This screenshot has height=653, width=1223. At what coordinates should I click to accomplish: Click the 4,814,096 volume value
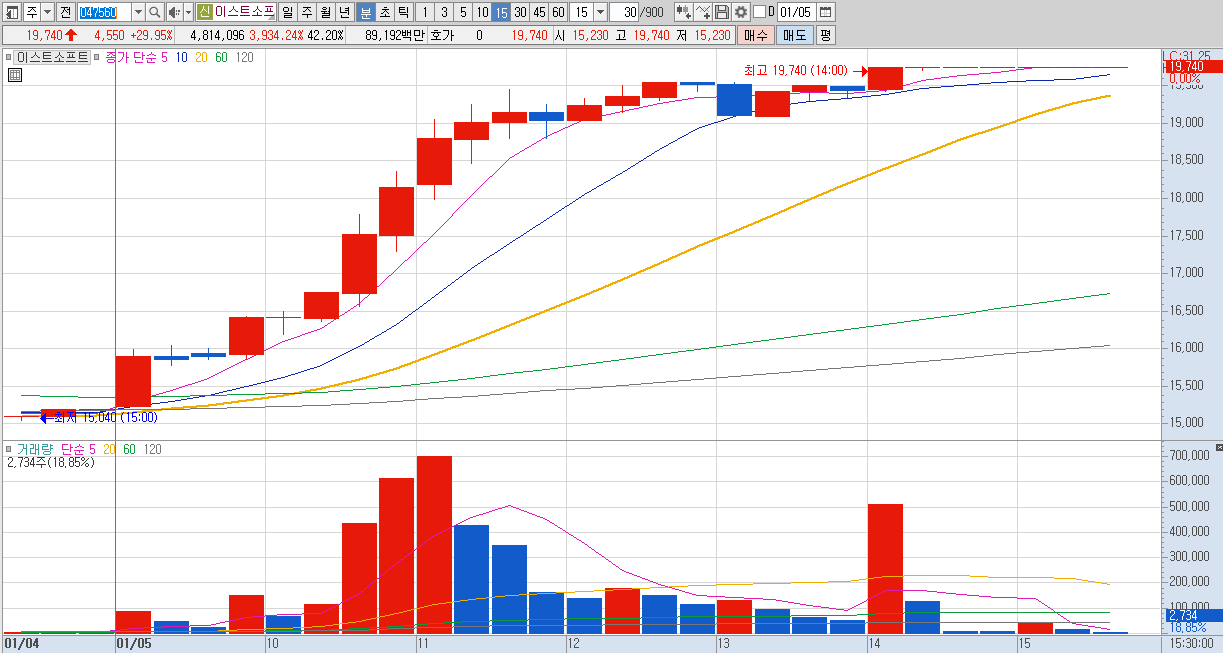217,35
